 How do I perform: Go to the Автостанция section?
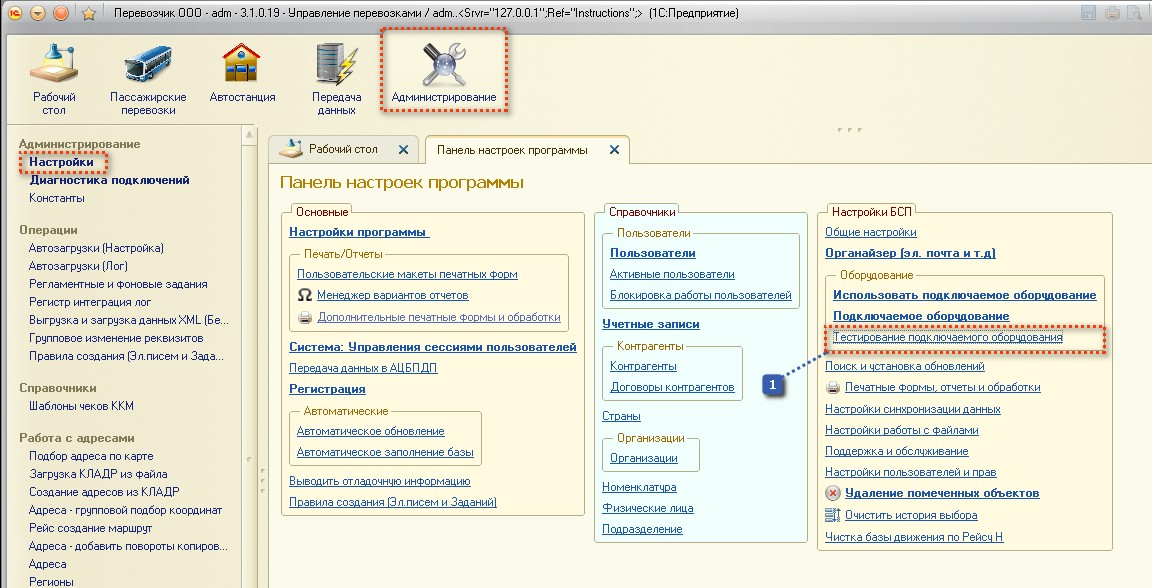click(x=242, y=66)
